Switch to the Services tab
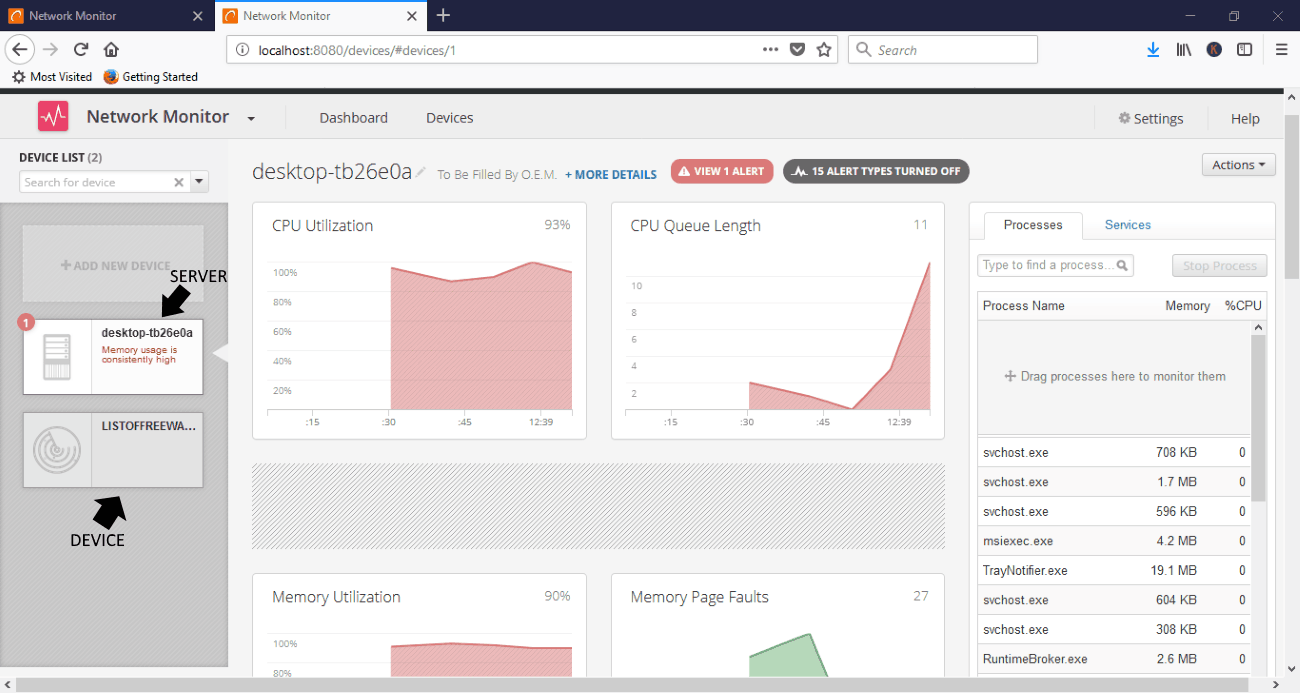The height and width of the screenshot is (693, 1300). click(x=1127, y=225)
